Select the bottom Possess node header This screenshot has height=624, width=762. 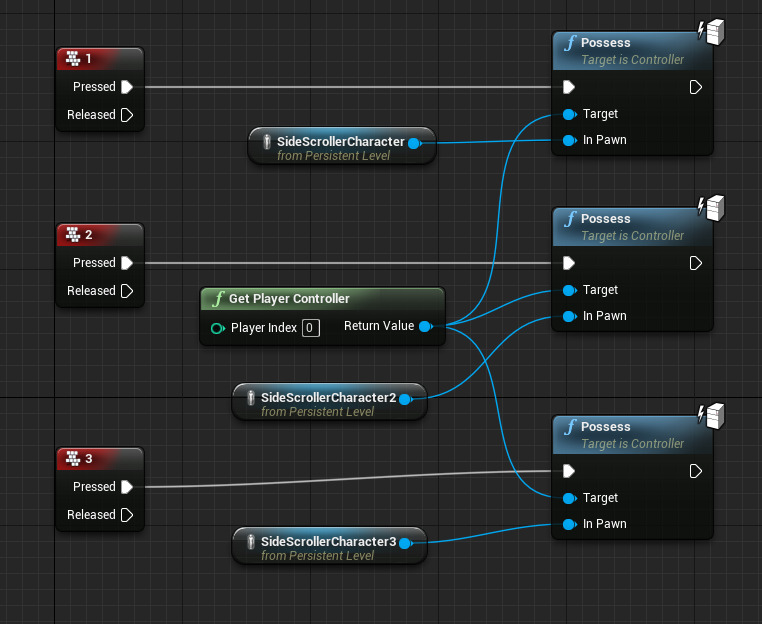632,435
